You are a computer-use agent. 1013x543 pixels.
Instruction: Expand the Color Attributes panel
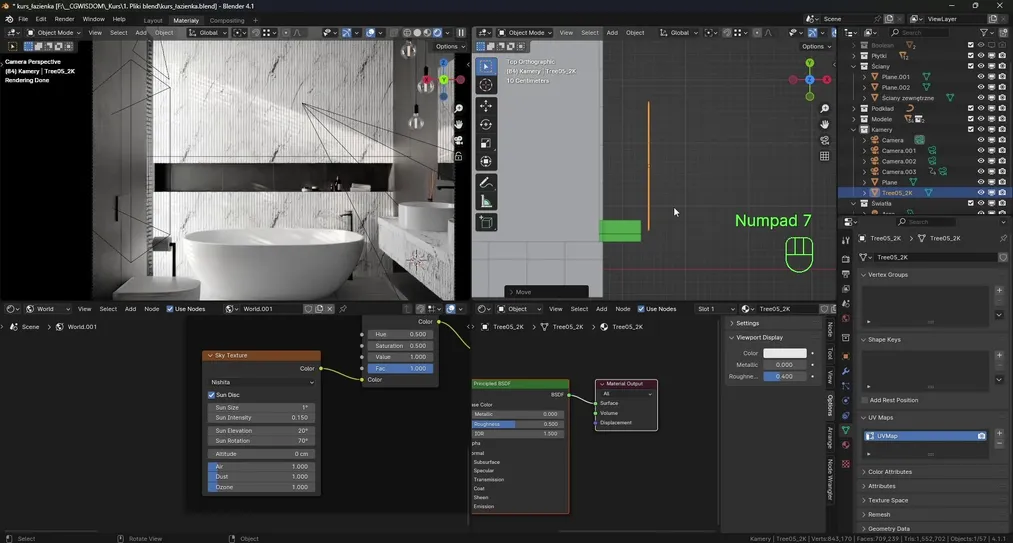(x=890, y=472)
